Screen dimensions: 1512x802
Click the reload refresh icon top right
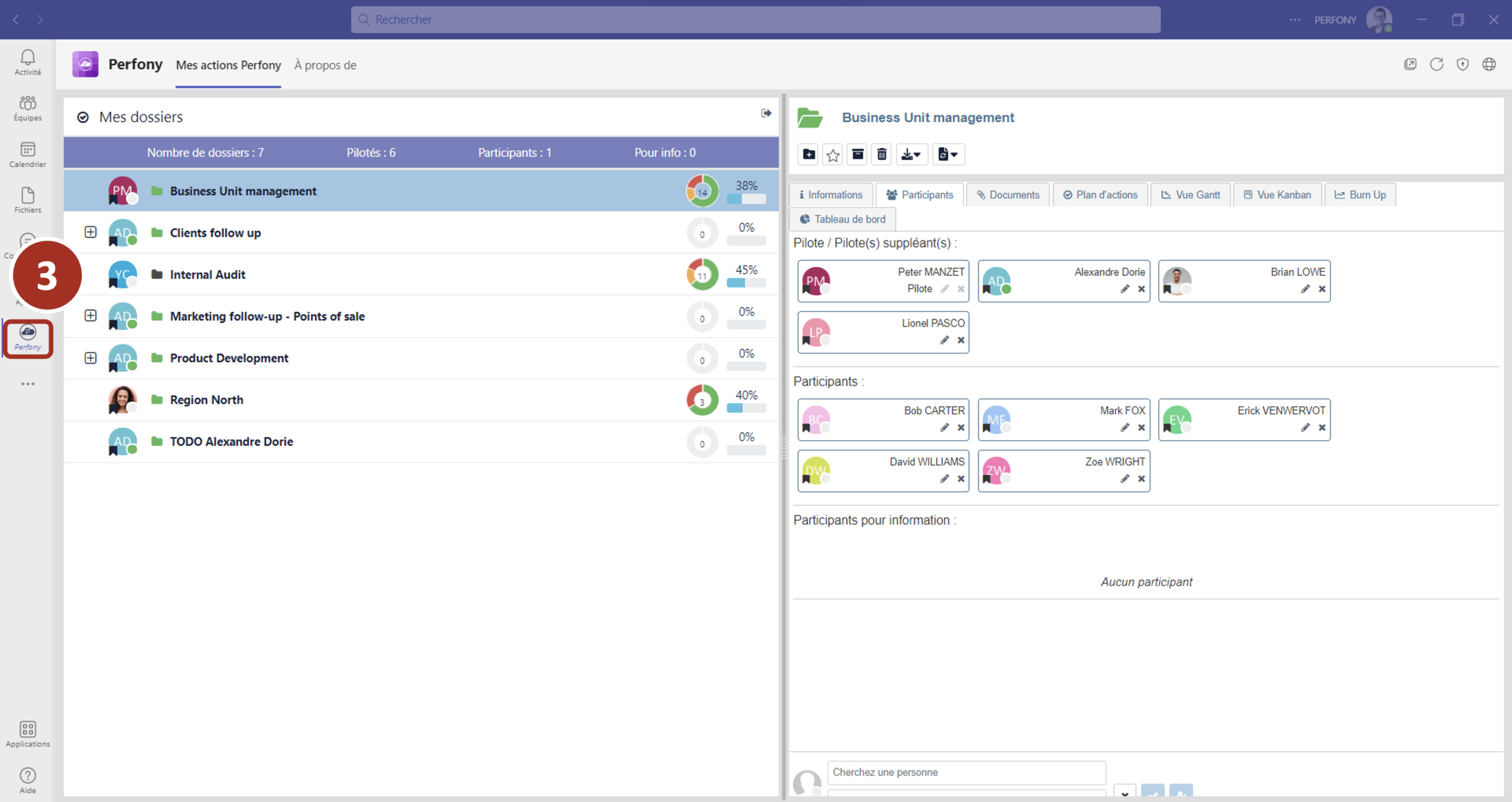[1436, 65]
